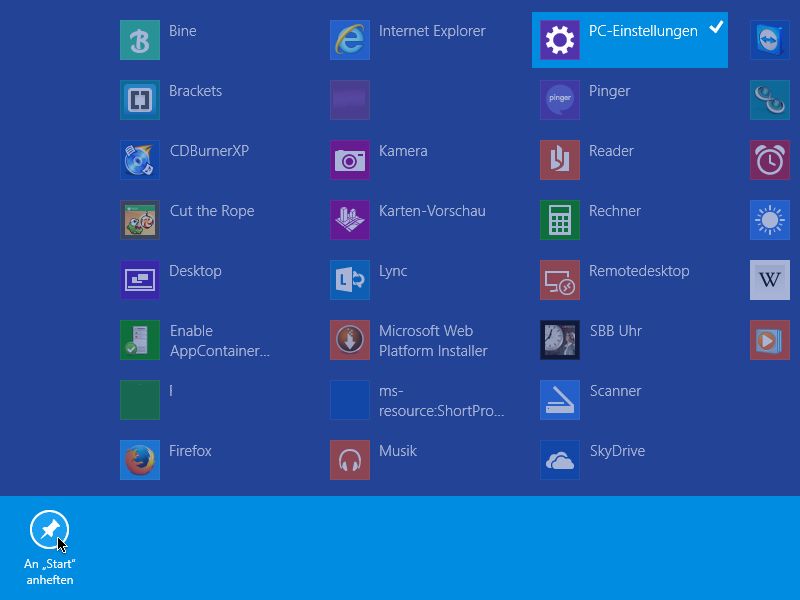This screenshot has width=800, height=600.
Task: Click the Lync app icon
Action: [x=350, y=280]
